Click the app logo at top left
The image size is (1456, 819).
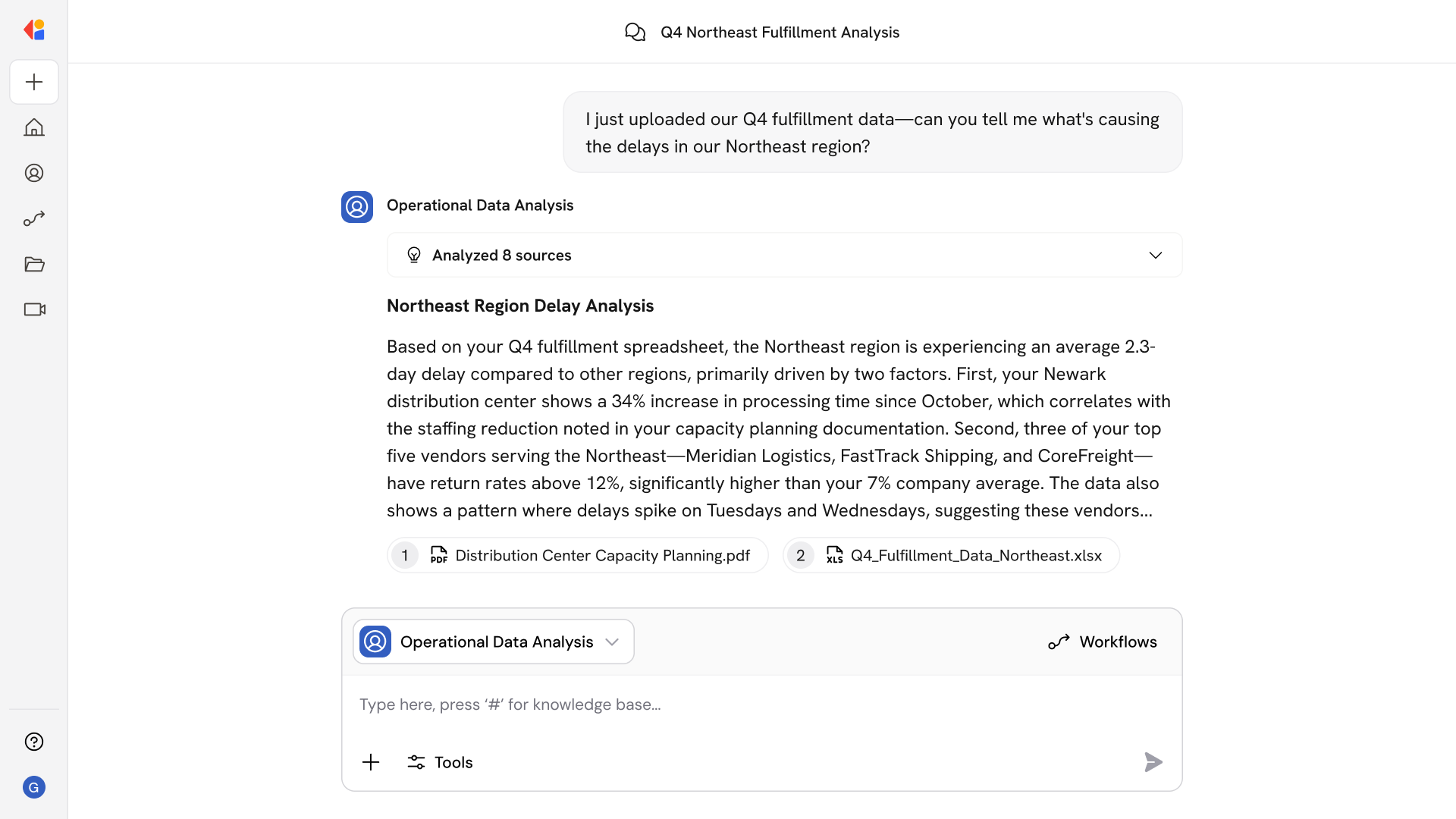(x=33, y=30)
